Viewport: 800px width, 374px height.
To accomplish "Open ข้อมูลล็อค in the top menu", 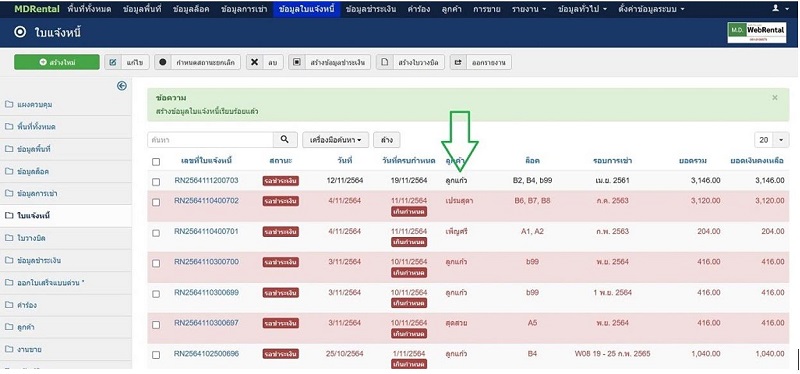I will click(191, 9).
